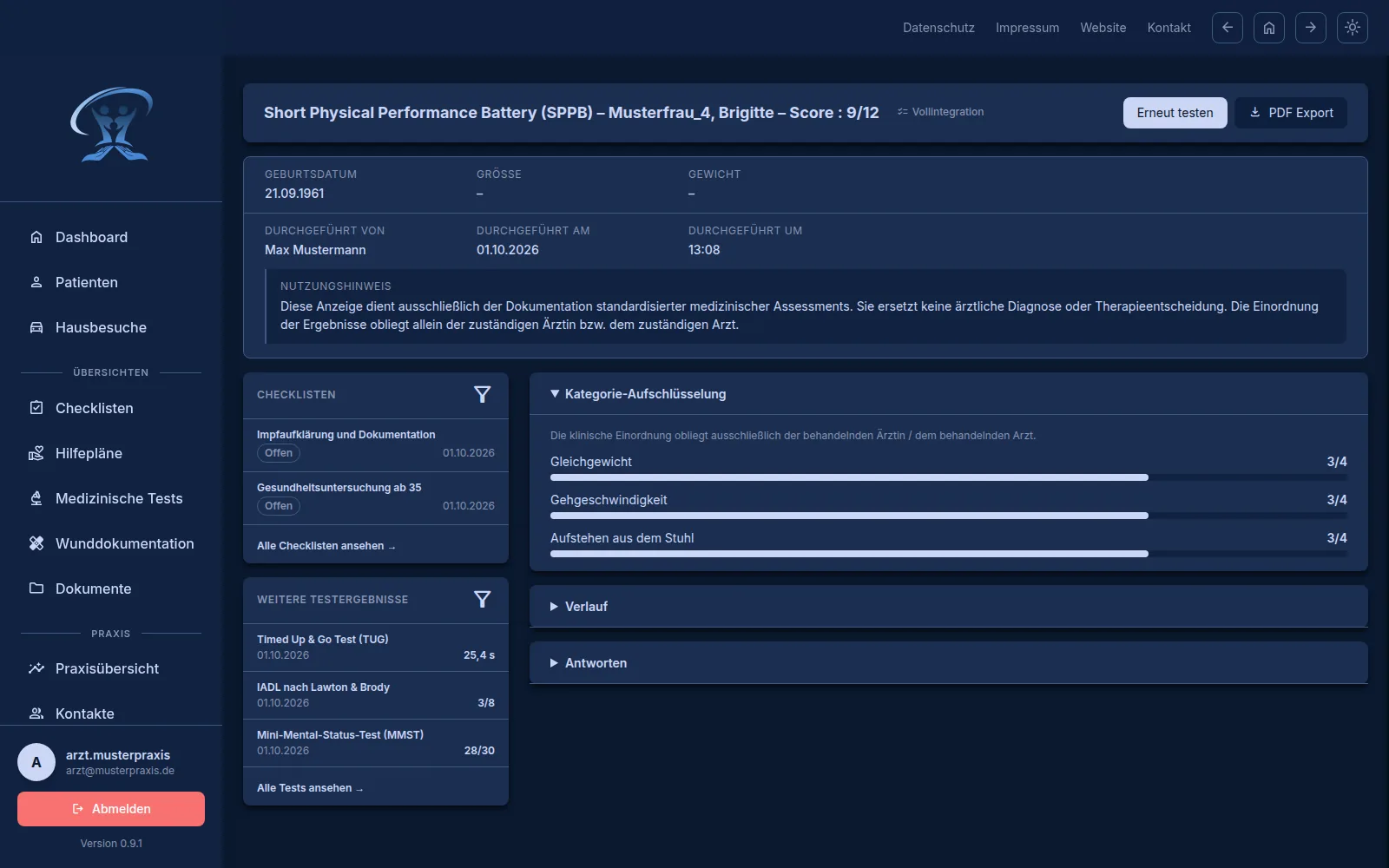Click the home icon in top bar
Screen dimensions: 1389x868
pos(1268,28)
